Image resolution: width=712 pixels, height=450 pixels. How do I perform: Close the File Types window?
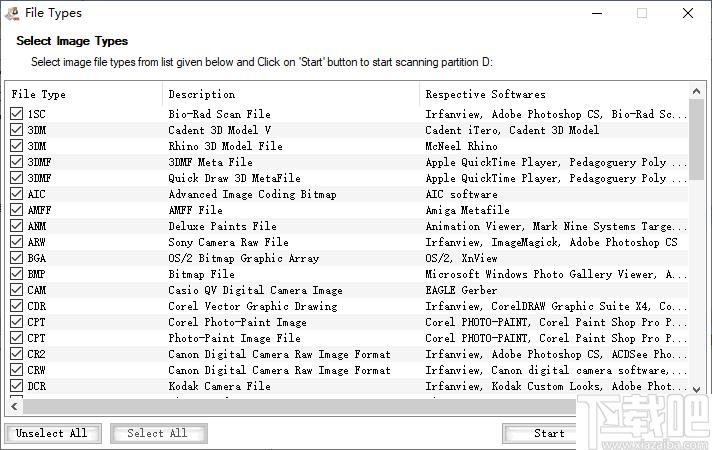pos(688,13)
